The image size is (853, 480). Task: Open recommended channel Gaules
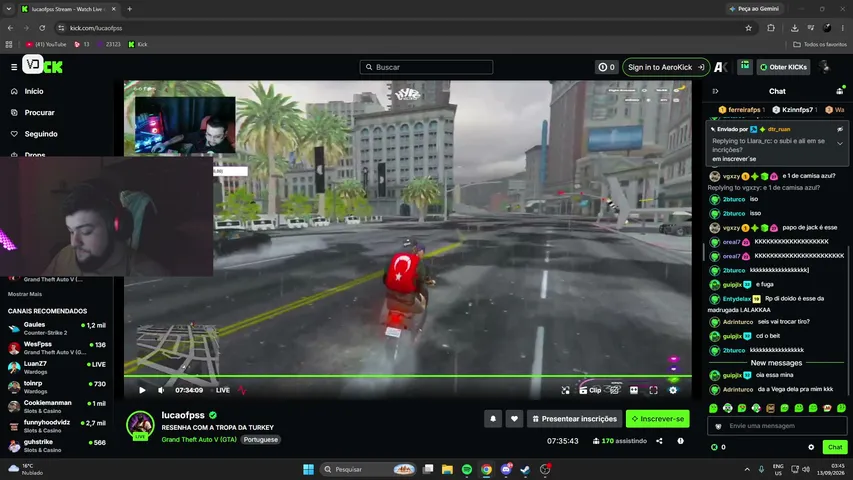coord(57,328)
